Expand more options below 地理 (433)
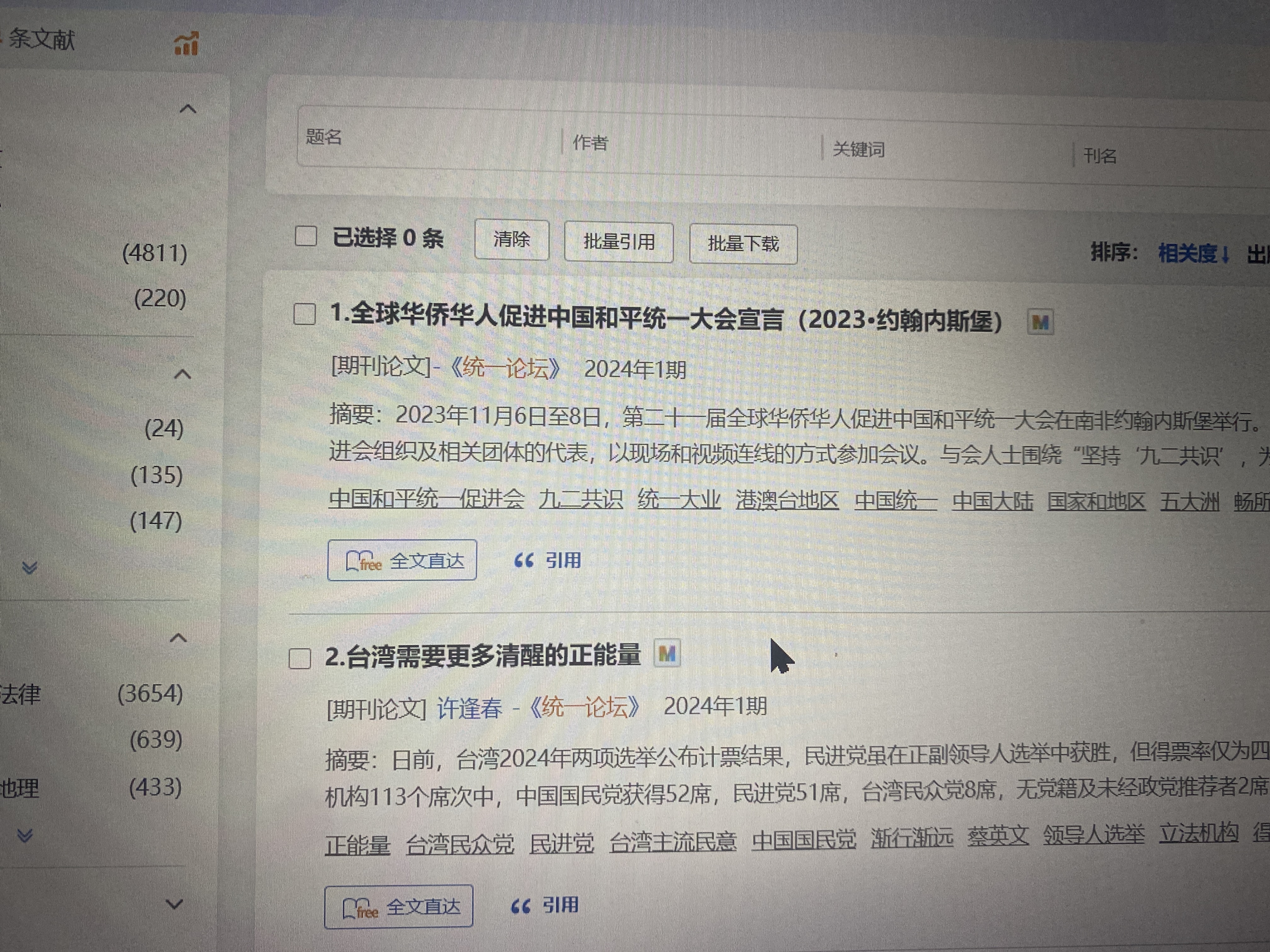Image resolution: width=1270 pixels, height=952 pixels. point(25,835)
